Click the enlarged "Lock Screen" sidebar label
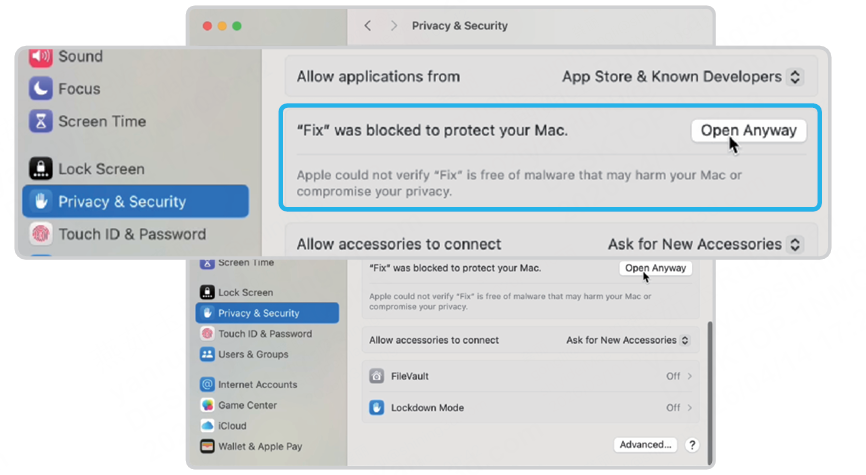This screenshot has height=475, width=866. [102, 168]
